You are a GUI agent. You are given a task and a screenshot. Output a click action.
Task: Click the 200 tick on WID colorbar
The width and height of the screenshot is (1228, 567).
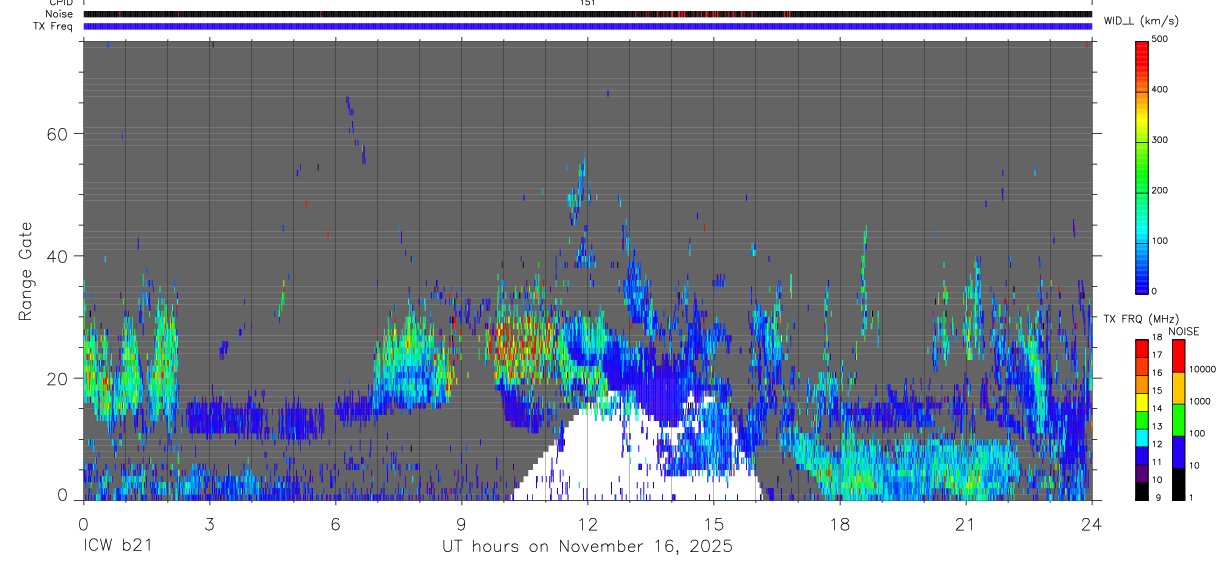click(1160, 190)
